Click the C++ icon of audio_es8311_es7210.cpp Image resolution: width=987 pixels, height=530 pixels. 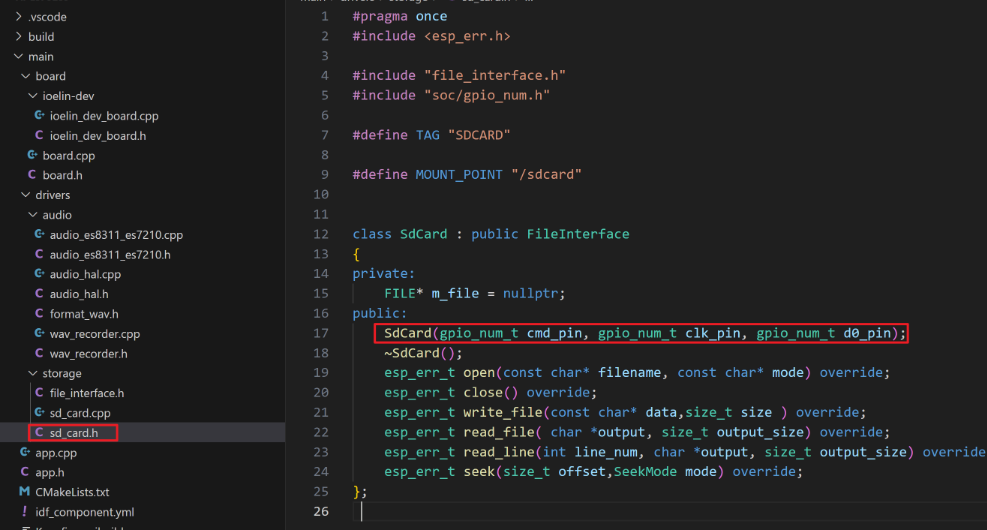(x=39, y=235)
